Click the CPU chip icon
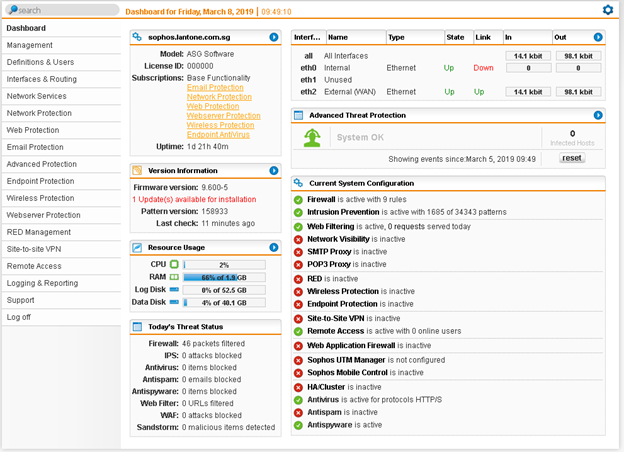 174,264
